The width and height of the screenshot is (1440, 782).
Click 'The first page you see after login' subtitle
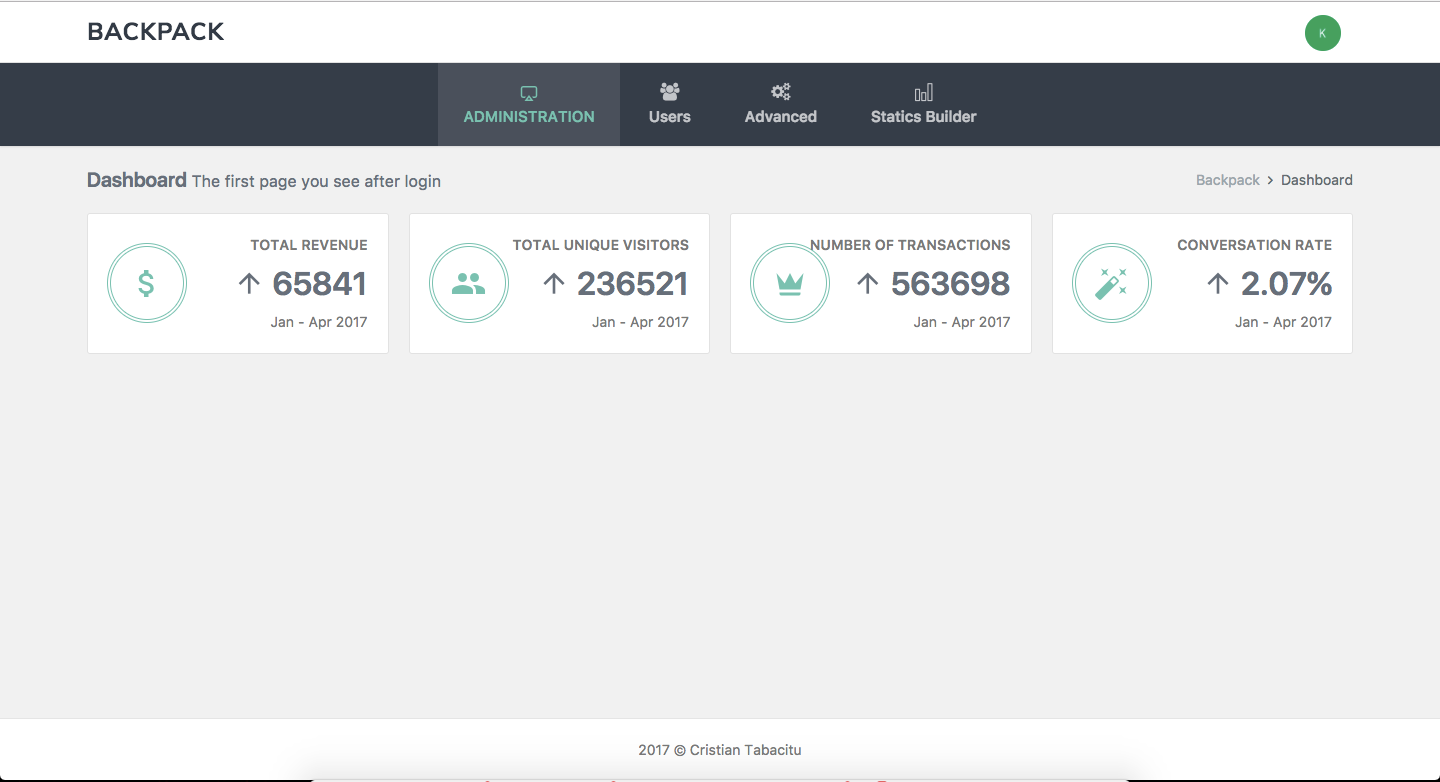tap(316, 182)
